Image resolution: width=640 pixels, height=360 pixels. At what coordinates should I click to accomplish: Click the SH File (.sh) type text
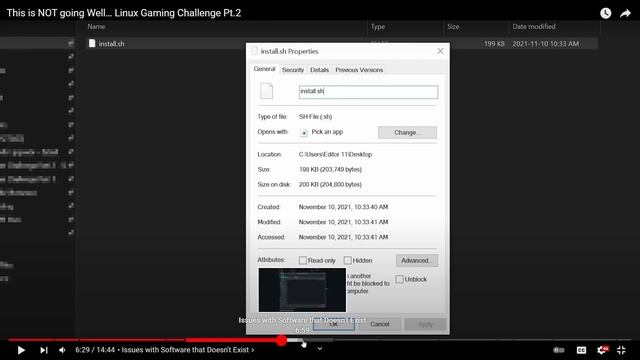pos(315,117)
